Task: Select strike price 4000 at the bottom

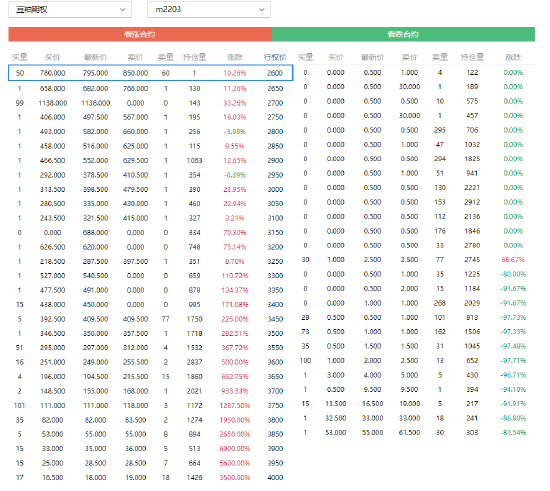Action: pos(275,477)
